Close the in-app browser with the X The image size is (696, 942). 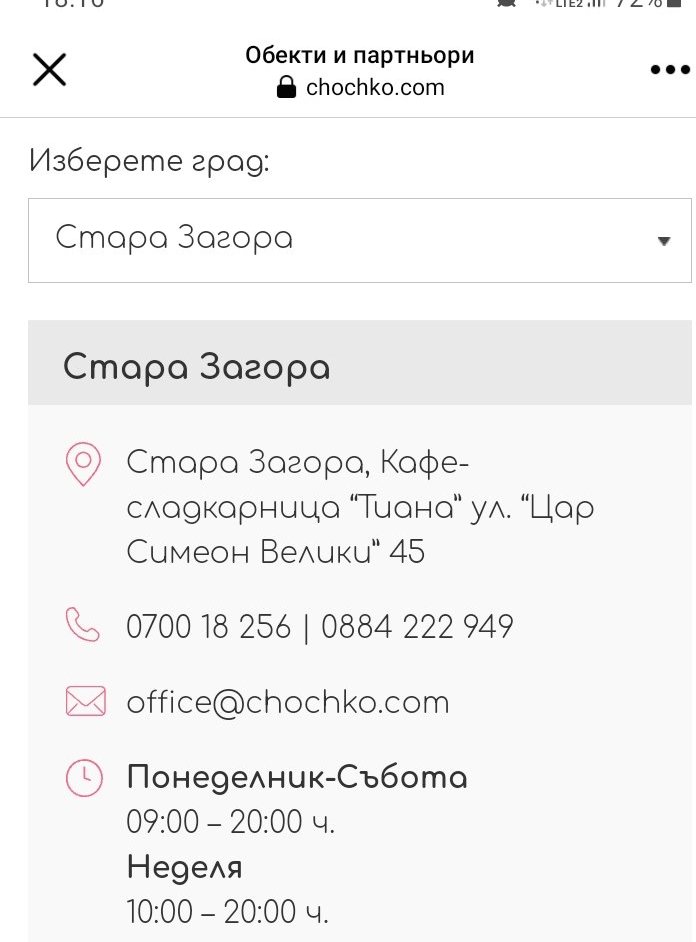(x=49, y=70)
